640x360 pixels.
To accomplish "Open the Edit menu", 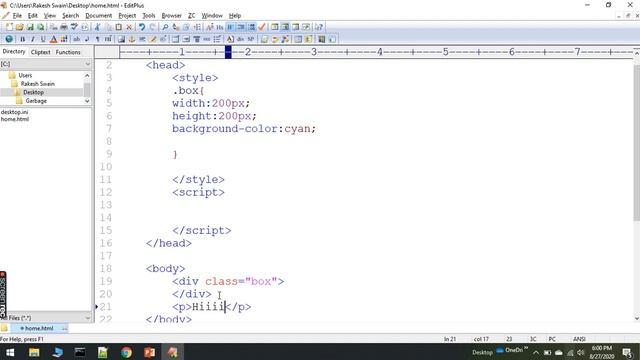I will click(x=33, y=16).
